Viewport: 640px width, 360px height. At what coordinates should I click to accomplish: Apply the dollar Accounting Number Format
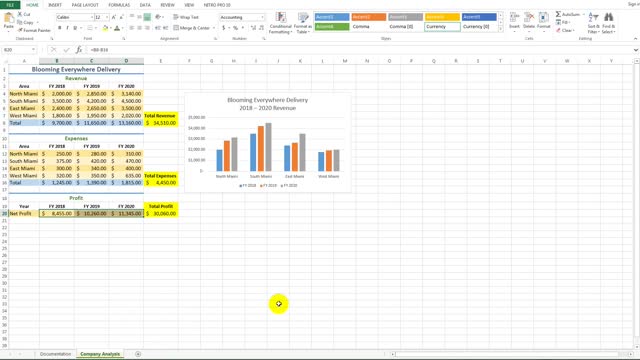click(224, 28)
